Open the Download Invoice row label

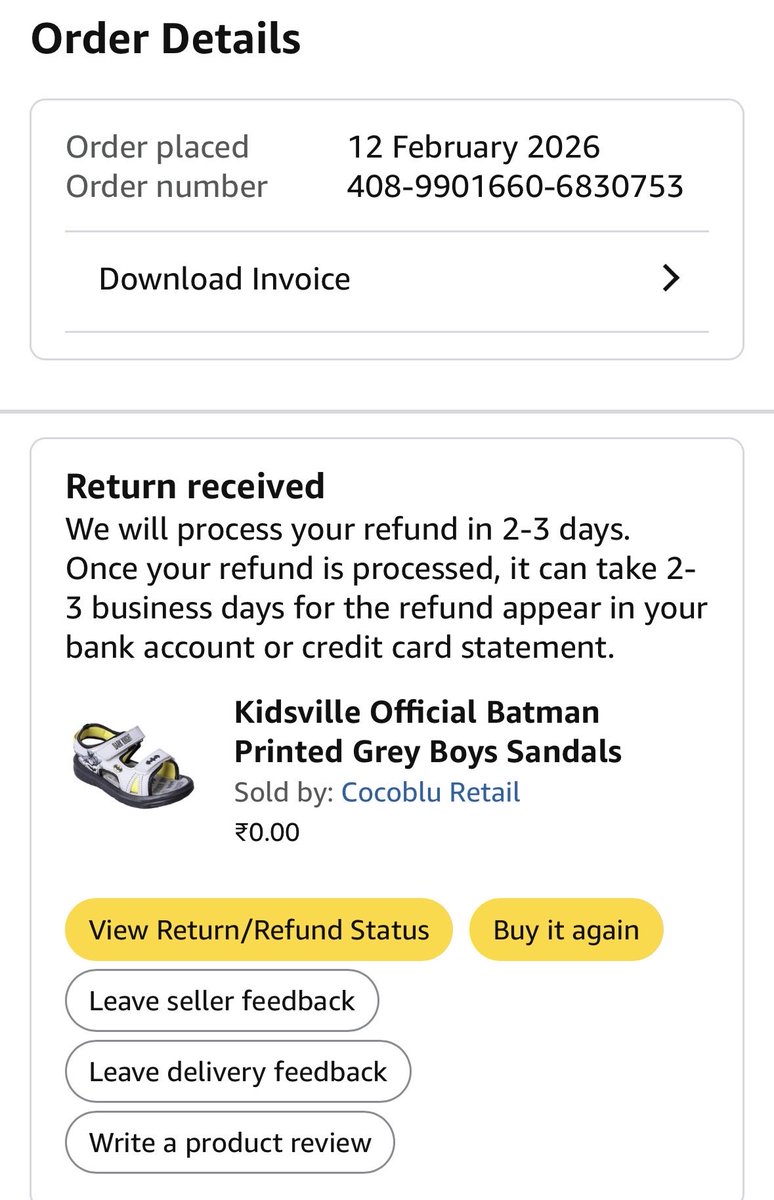click(224, 278)
